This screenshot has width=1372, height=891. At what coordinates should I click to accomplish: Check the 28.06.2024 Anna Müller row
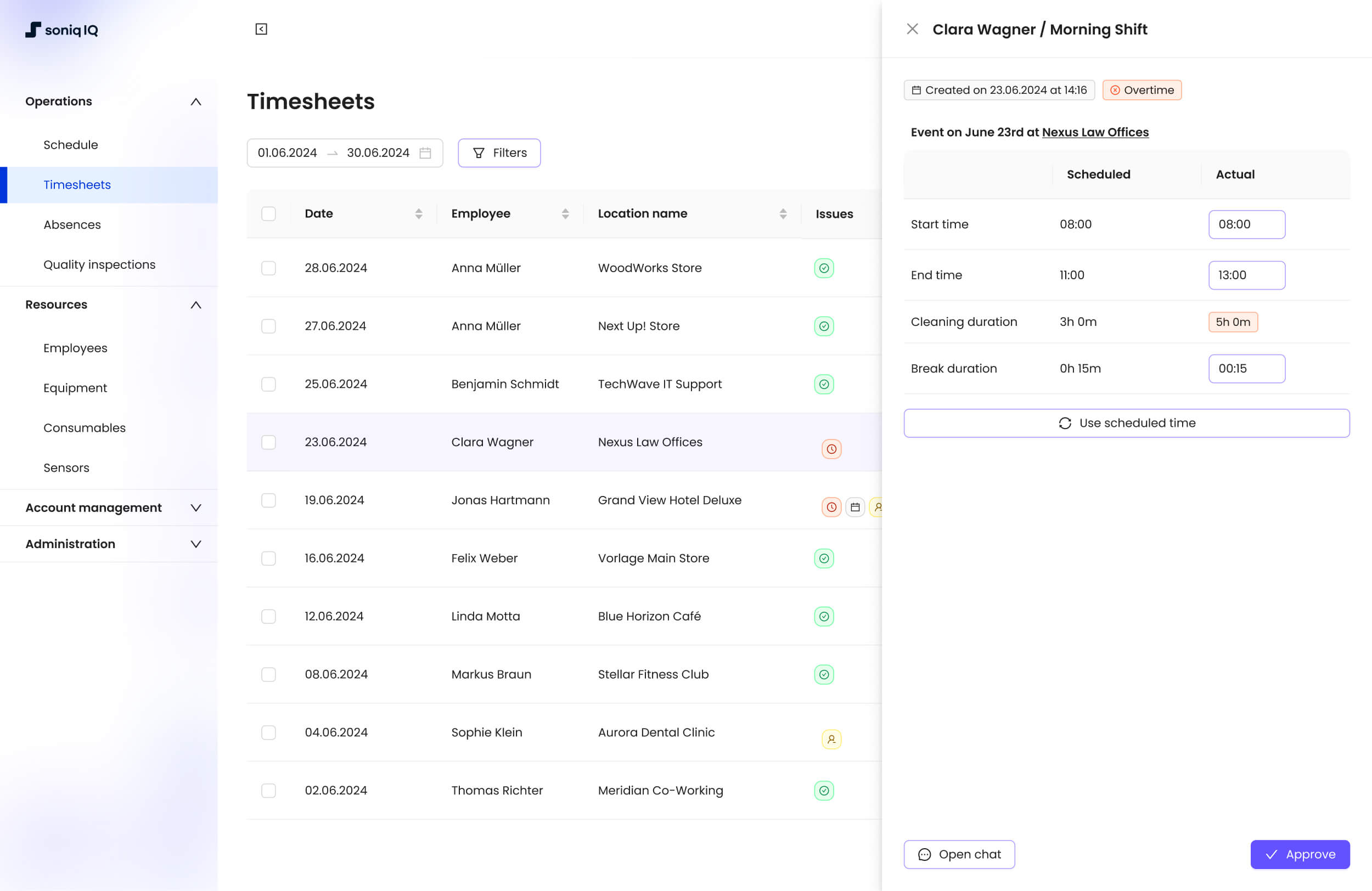(268, 268)
